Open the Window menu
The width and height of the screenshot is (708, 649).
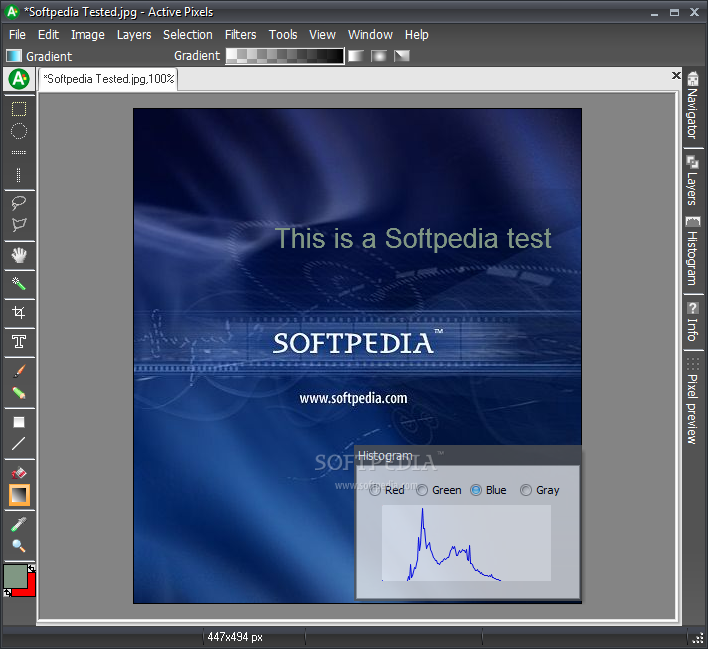pyautogui.click(x=370, y=35)
